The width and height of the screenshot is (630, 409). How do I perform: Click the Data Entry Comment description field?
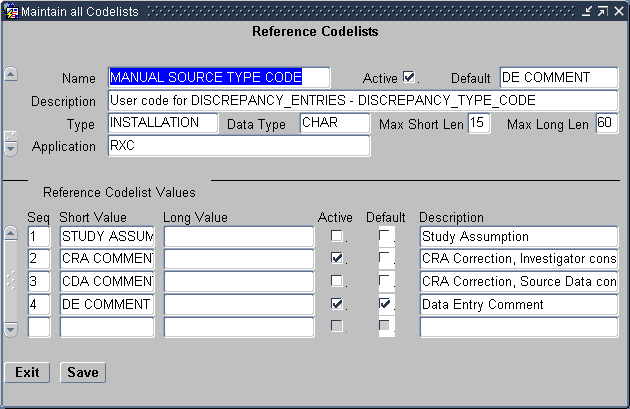tap(518, 303)
